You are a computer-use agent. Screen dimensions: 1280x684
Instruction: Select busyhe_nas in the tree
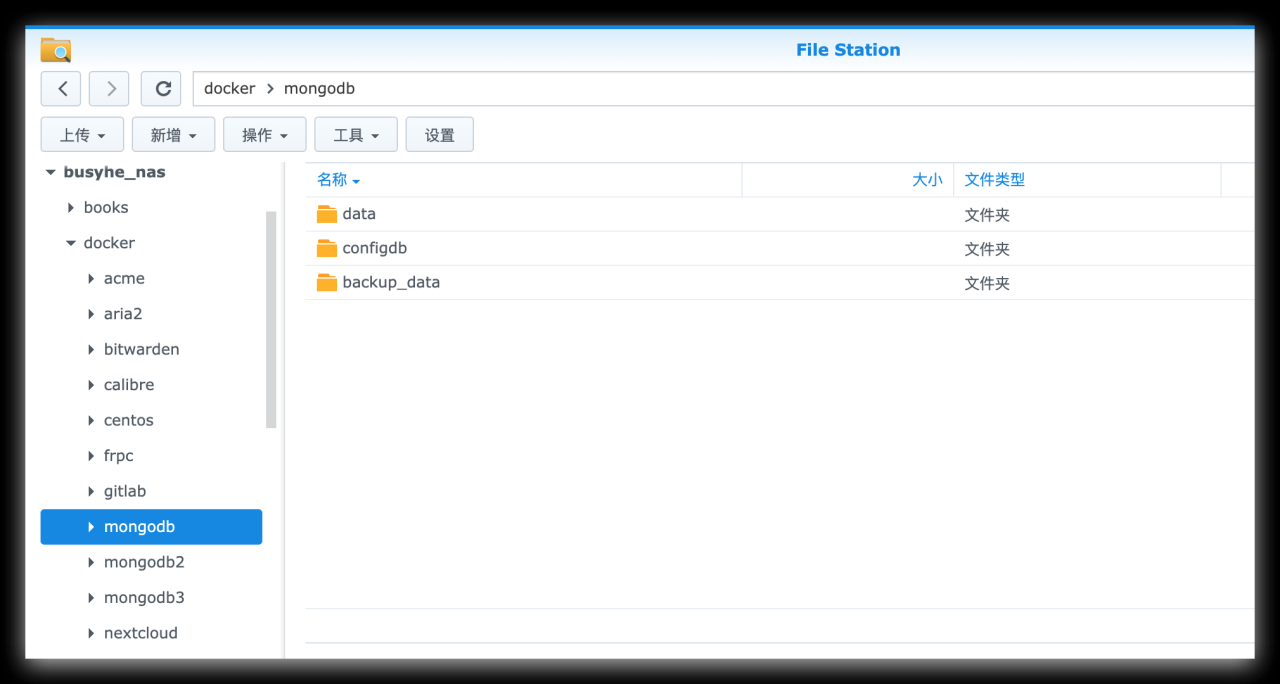tap(114, 172)
